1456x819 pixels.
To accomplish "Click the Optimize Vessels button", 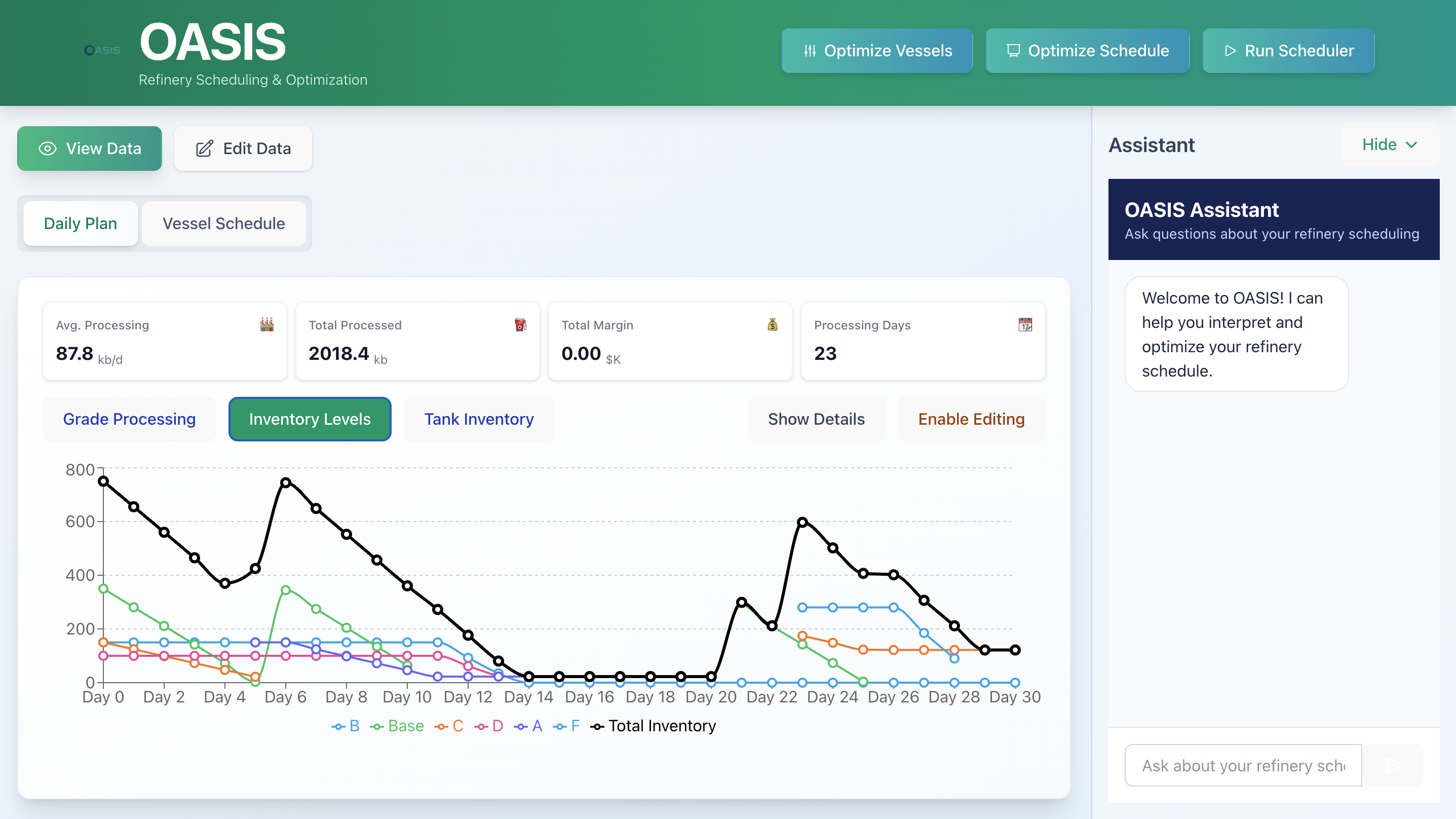I will coord(877,51).
